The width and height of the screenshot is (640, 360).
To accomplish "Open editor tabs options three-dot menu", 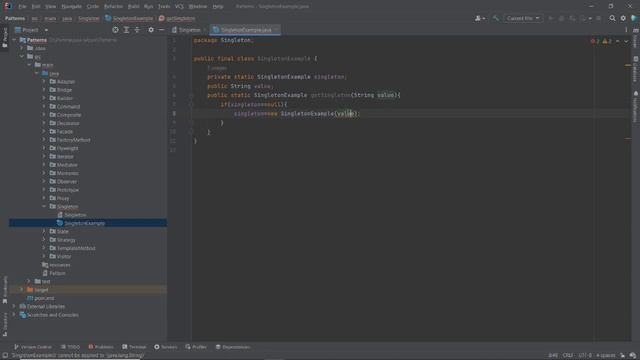I will coord(626,30).
